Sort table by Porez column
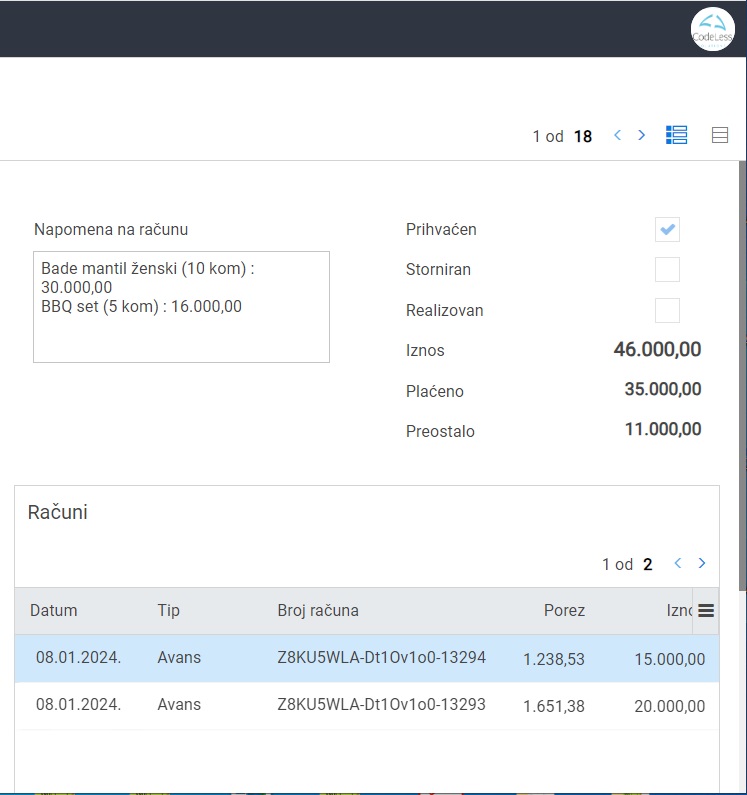Viewport: 747px width, 795px height. (564, 610)
